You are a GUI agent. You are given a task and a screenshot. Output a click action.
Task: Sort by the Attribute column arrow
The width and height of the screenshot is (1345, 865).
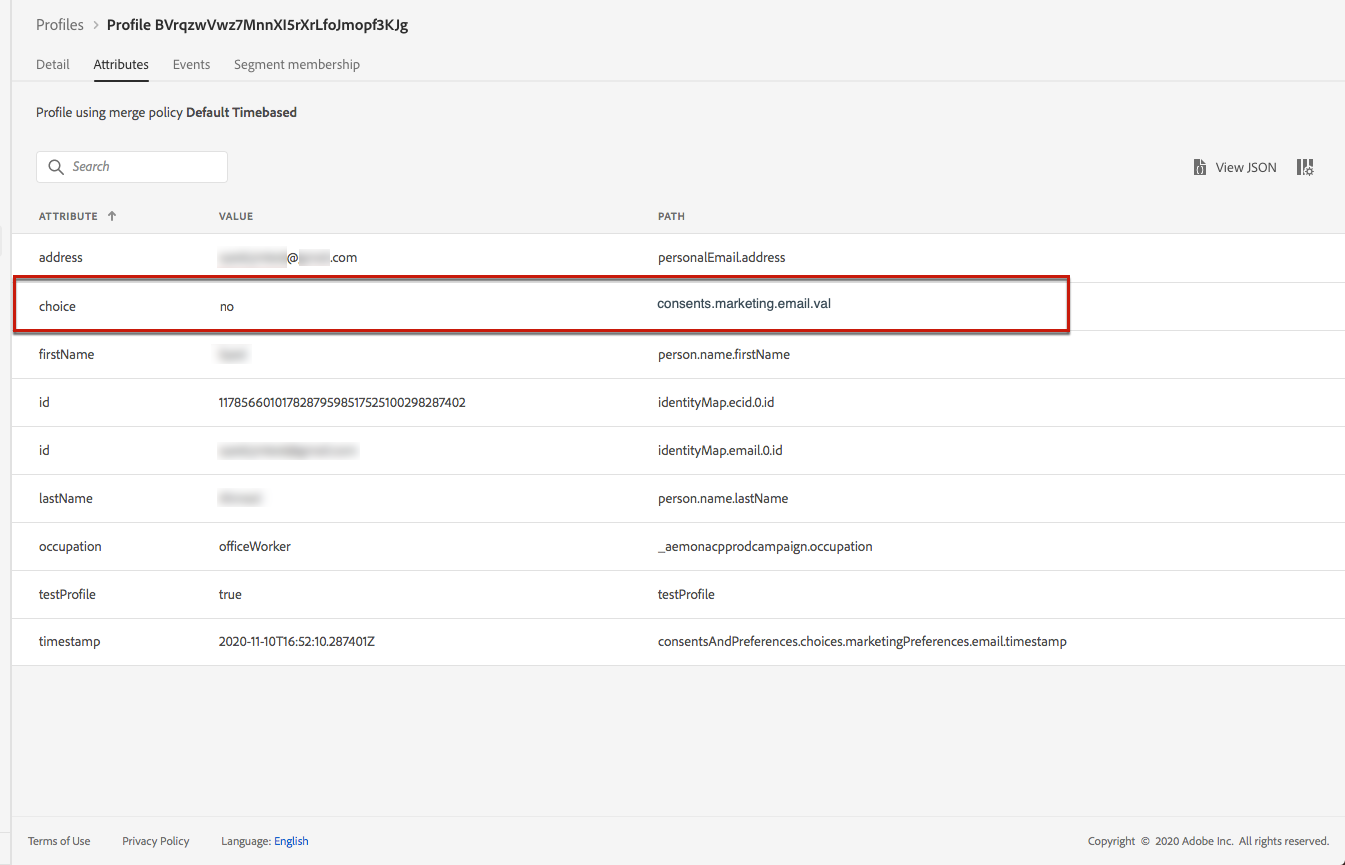[x=112, y=216]
